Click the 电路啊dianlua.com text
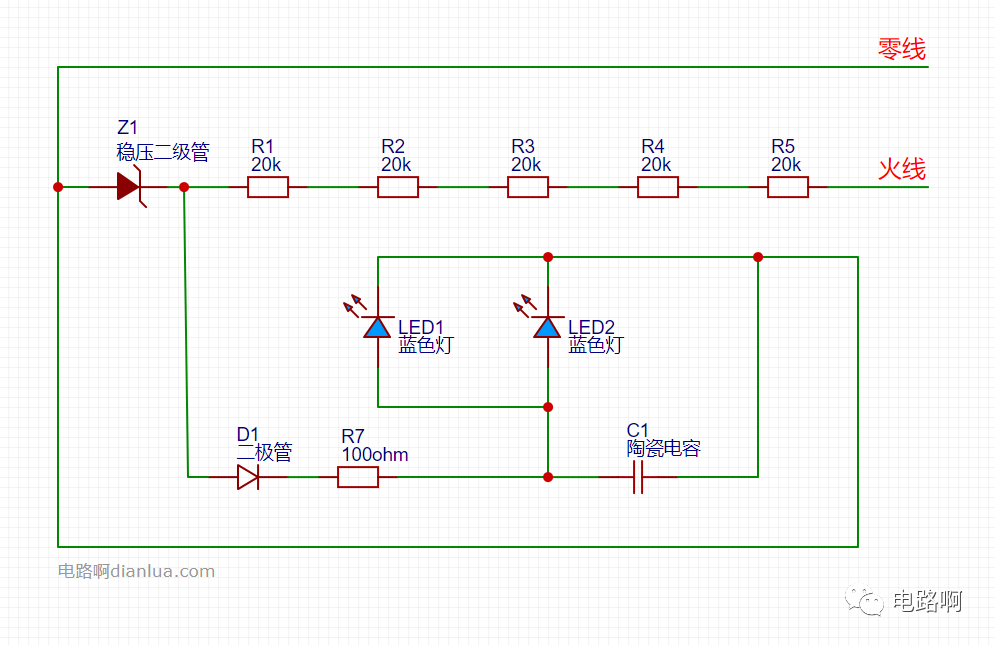 pyautogui.click(x=136, y=571)
